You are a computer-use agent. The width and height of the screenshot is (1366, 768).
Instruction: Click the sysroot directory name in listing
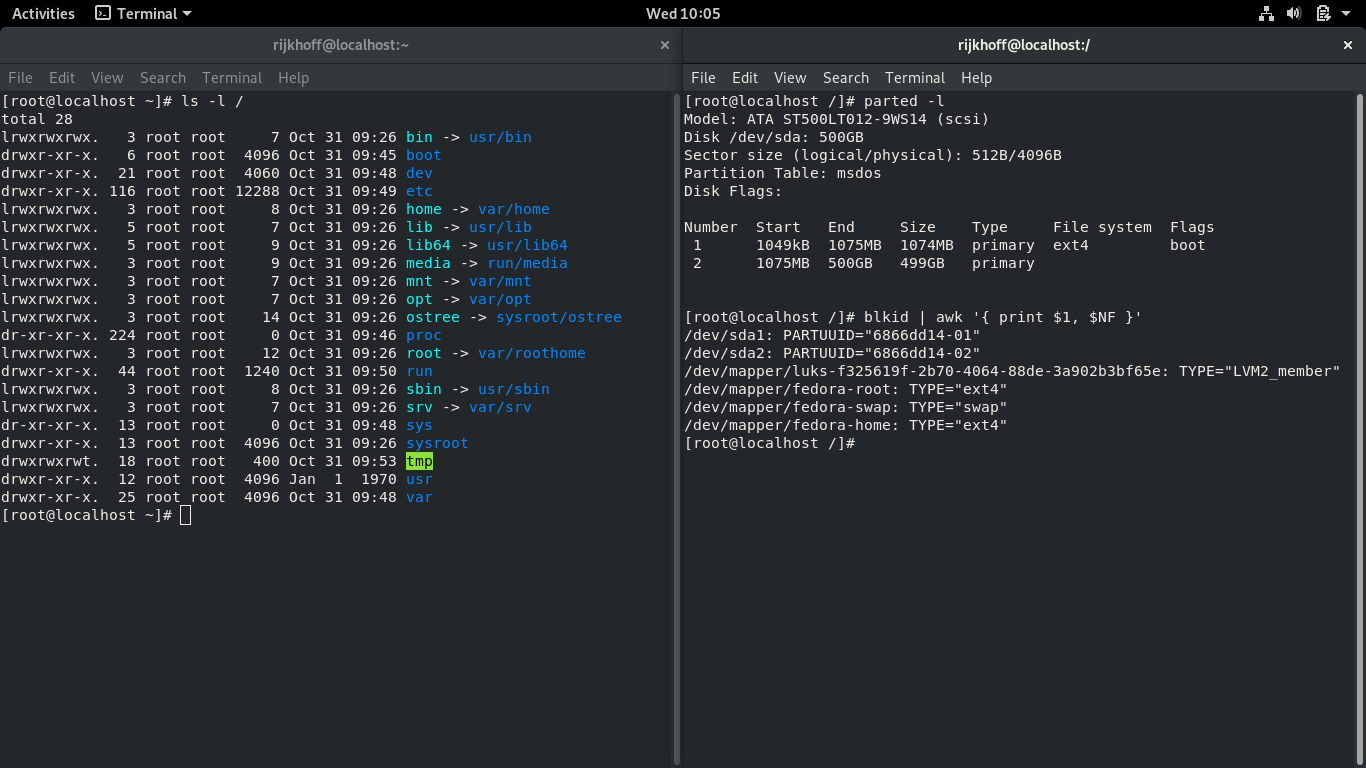coord(437,443)
